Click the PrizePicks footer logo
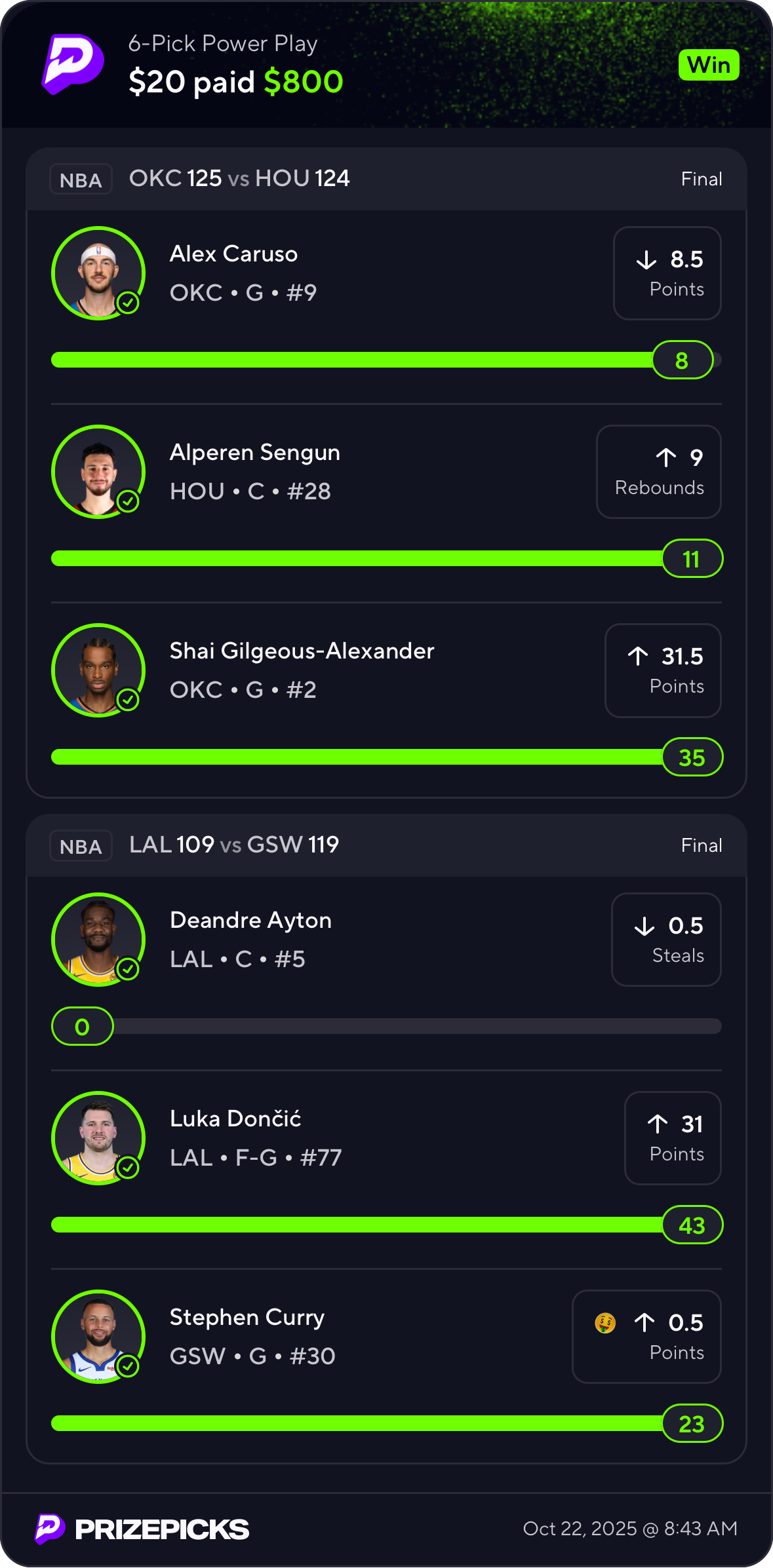Viewport: 773px width, 1568px height. pyautogui.click(x=142, y=1529)
